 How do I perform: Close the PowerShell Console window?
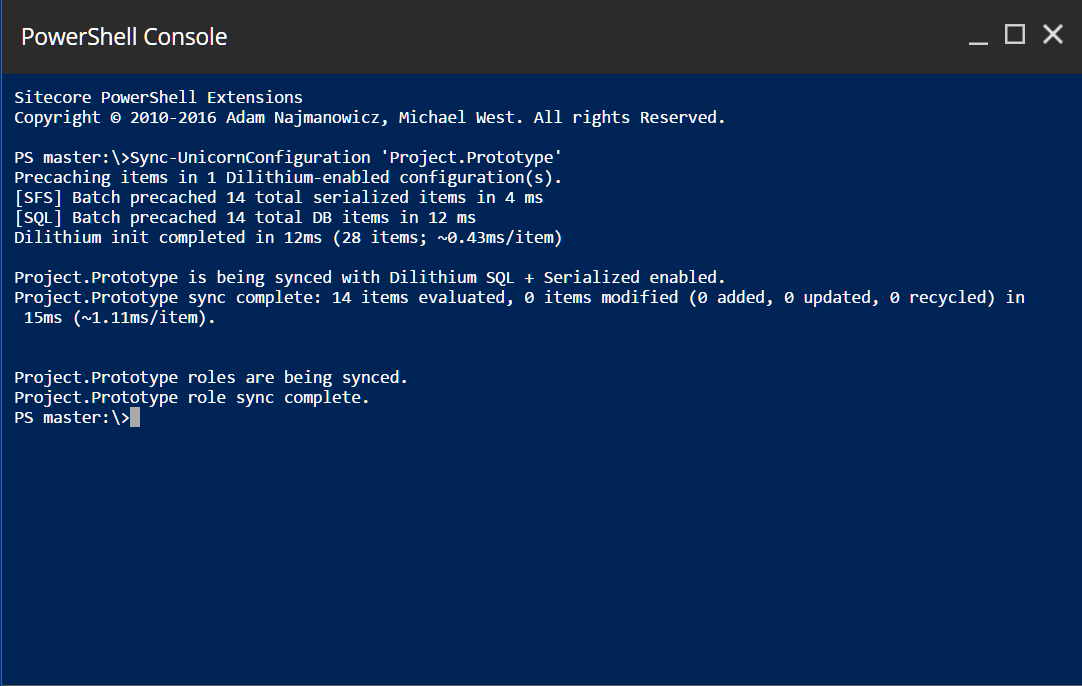(1052, 35)
